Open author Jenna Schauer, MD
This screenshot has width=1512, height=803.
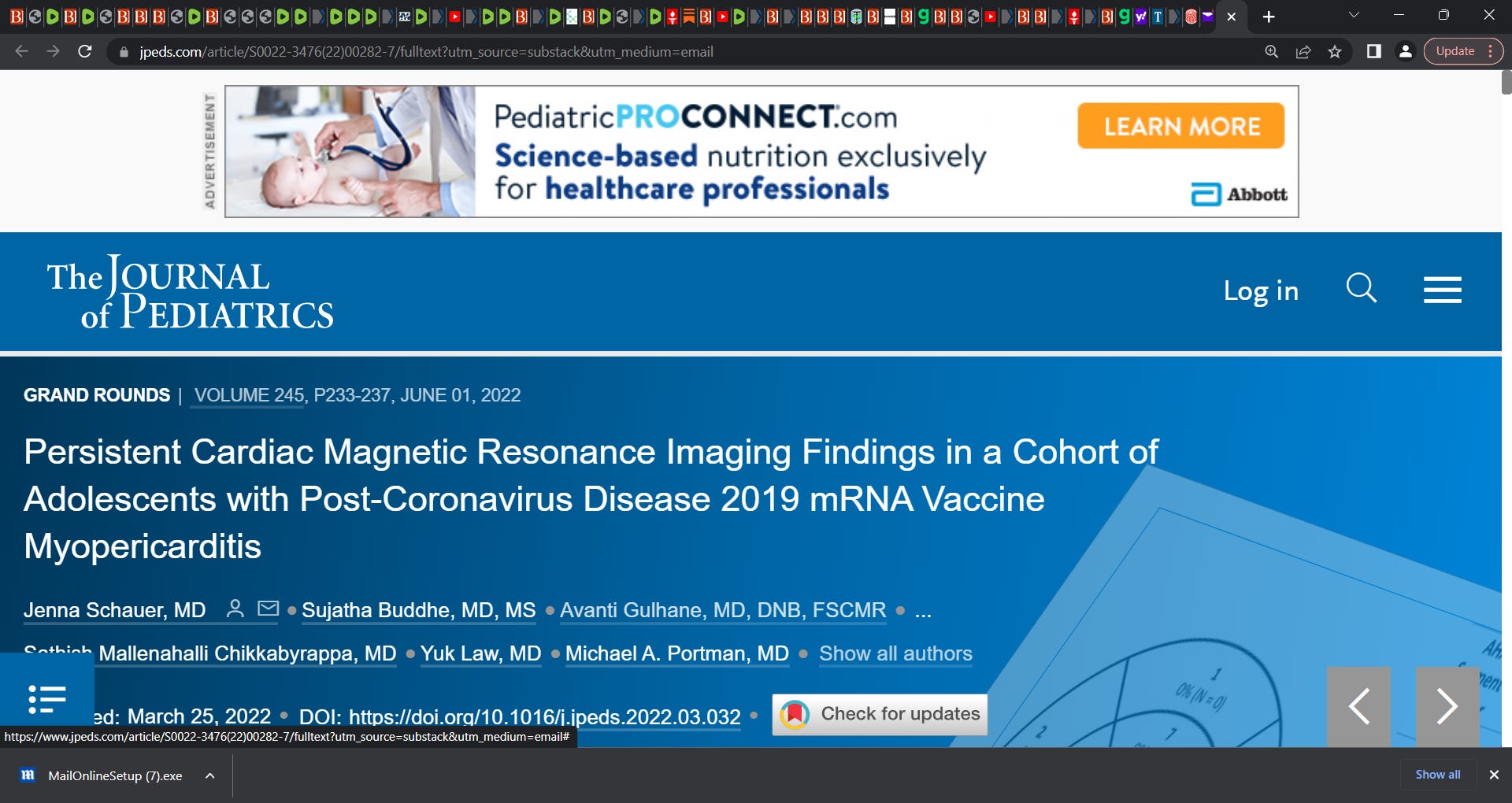114,610
